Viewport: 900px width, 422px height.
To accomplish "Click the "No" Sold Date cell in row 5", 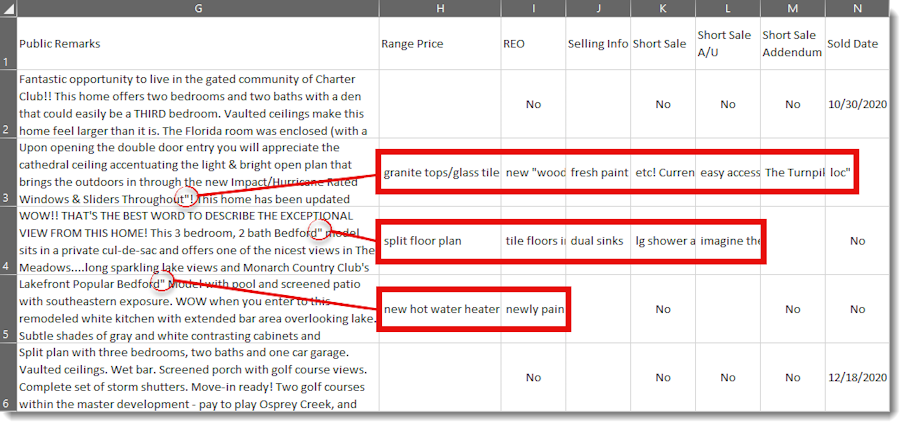I will coord(858,309).
